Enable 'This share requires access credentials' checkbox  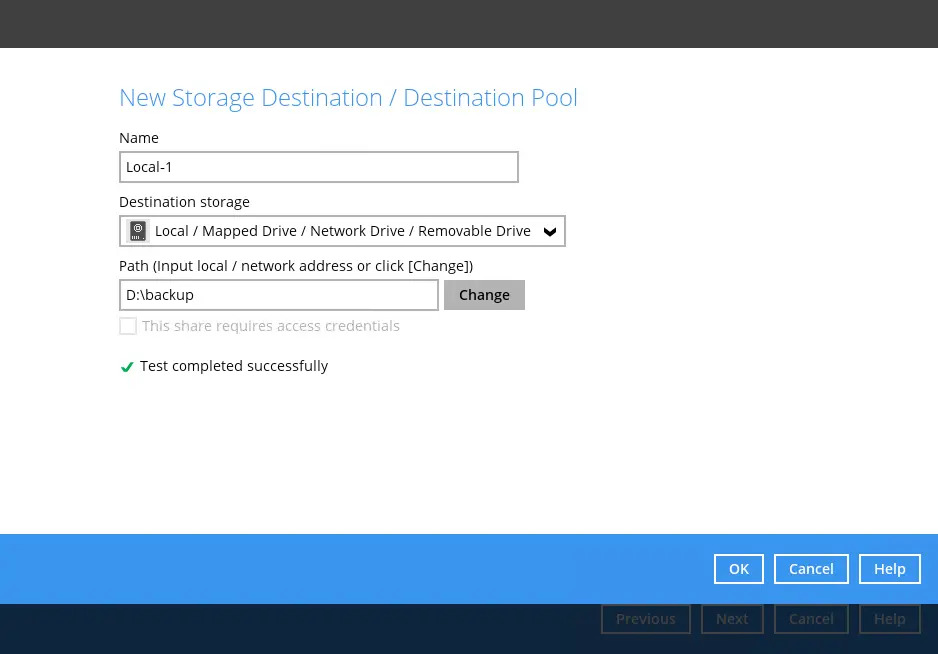[128, 326]
